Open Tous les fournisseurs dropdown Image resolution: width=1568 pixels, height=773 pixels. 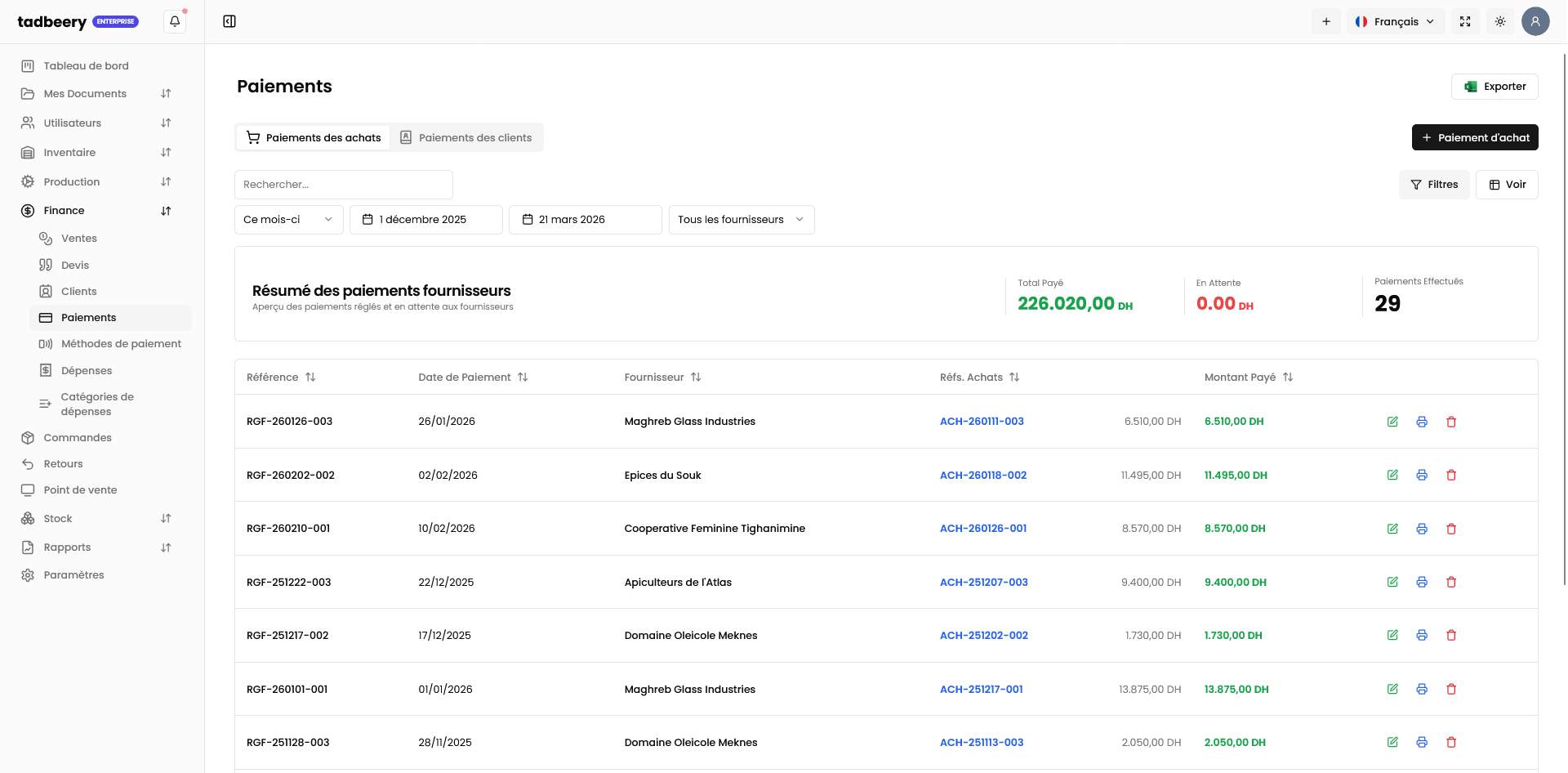click(742, 220)
